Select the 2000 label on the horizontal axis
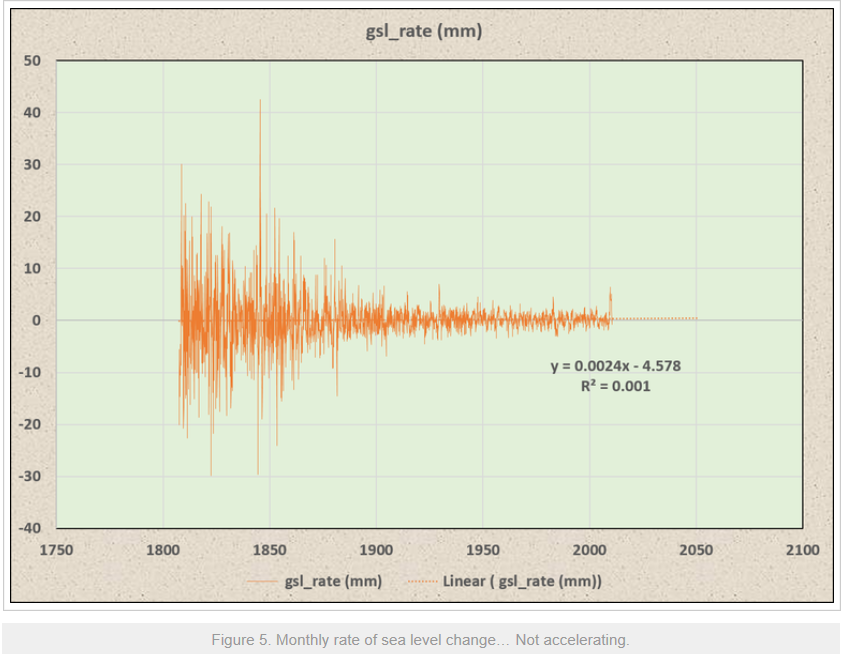Screen dimensions: 843x654 click(x=589, y=550)
